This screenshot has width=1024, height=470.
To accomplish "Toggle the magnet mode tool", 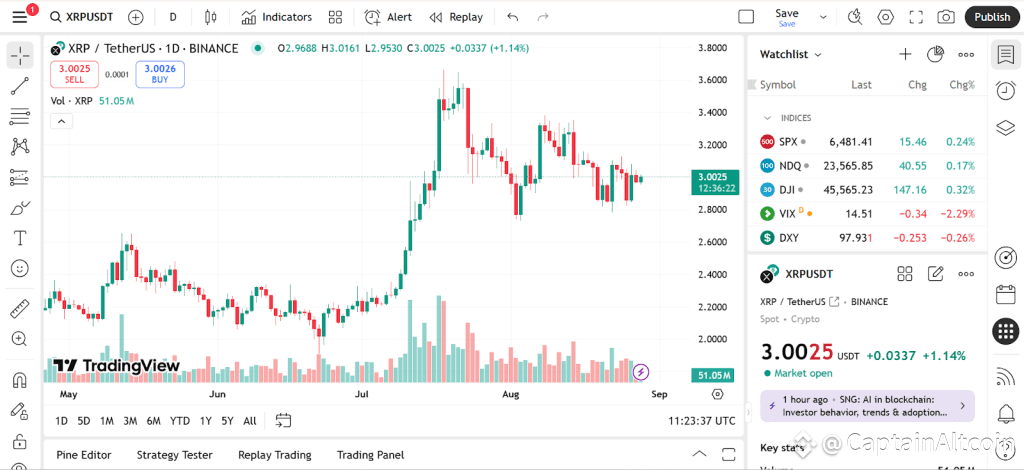I will tap(20, 380).
